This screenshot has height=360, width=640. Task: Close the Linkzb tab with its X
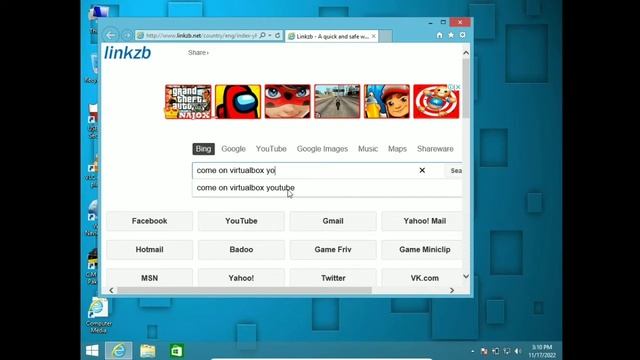(x=373, y=36)
